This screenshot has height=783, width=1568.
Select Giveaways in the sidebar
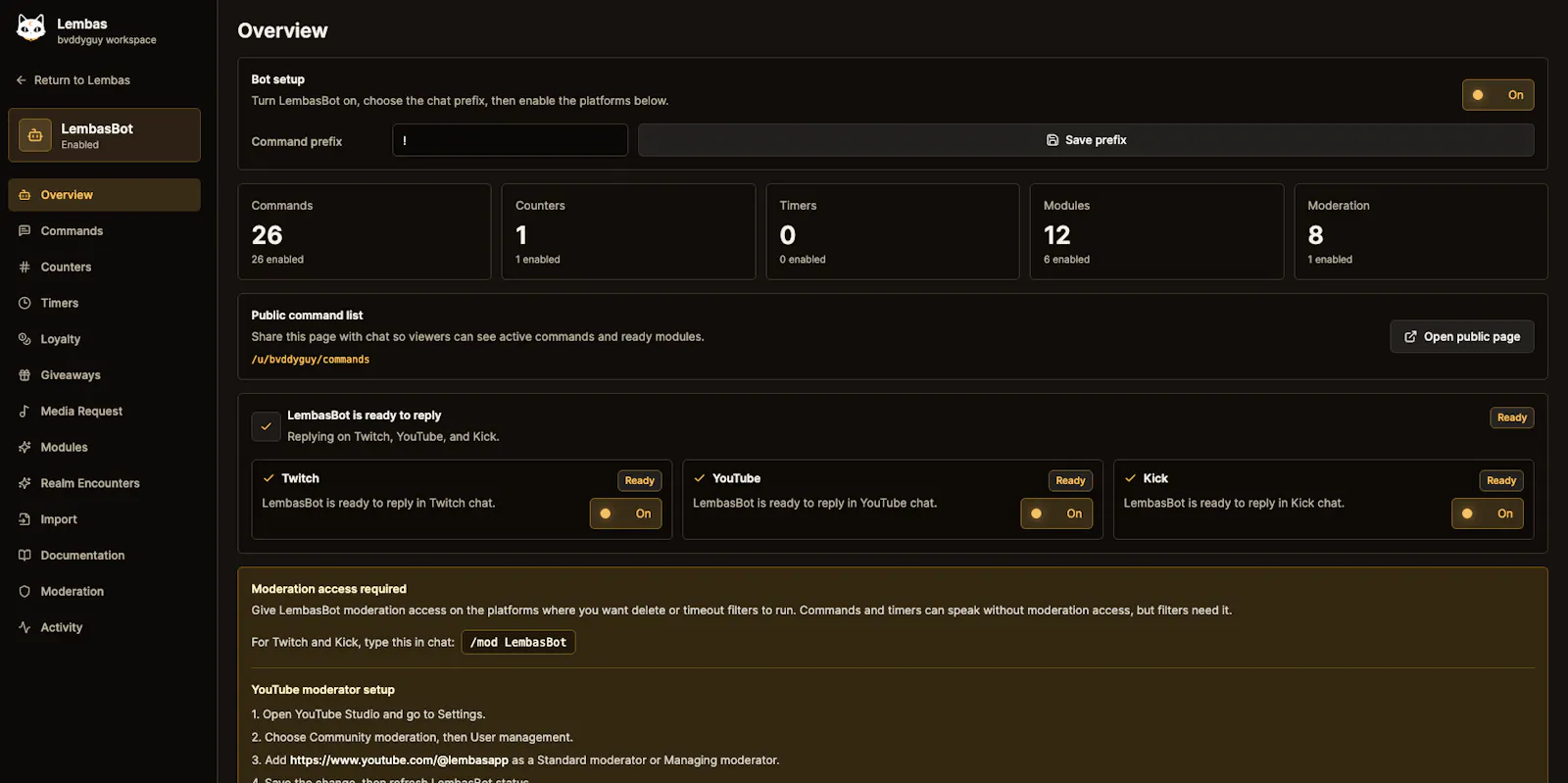point(104,375)
